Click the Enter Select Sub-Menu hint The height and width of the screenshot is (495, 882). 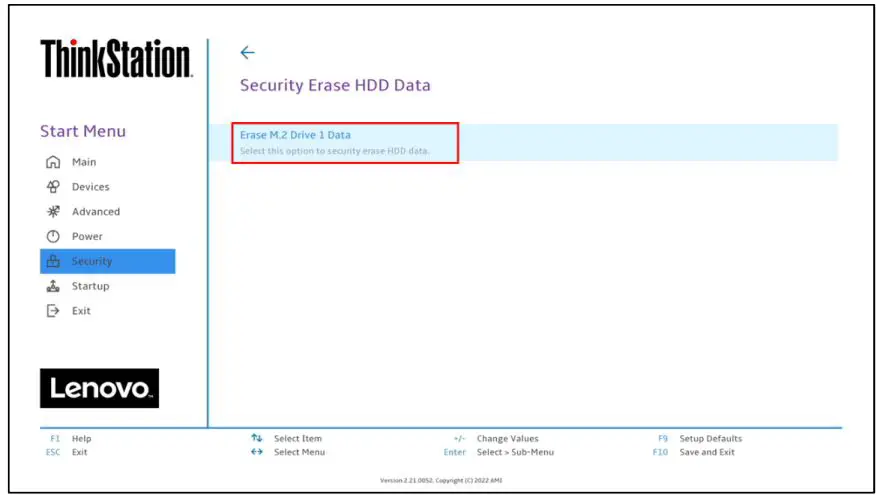(499, 452)
